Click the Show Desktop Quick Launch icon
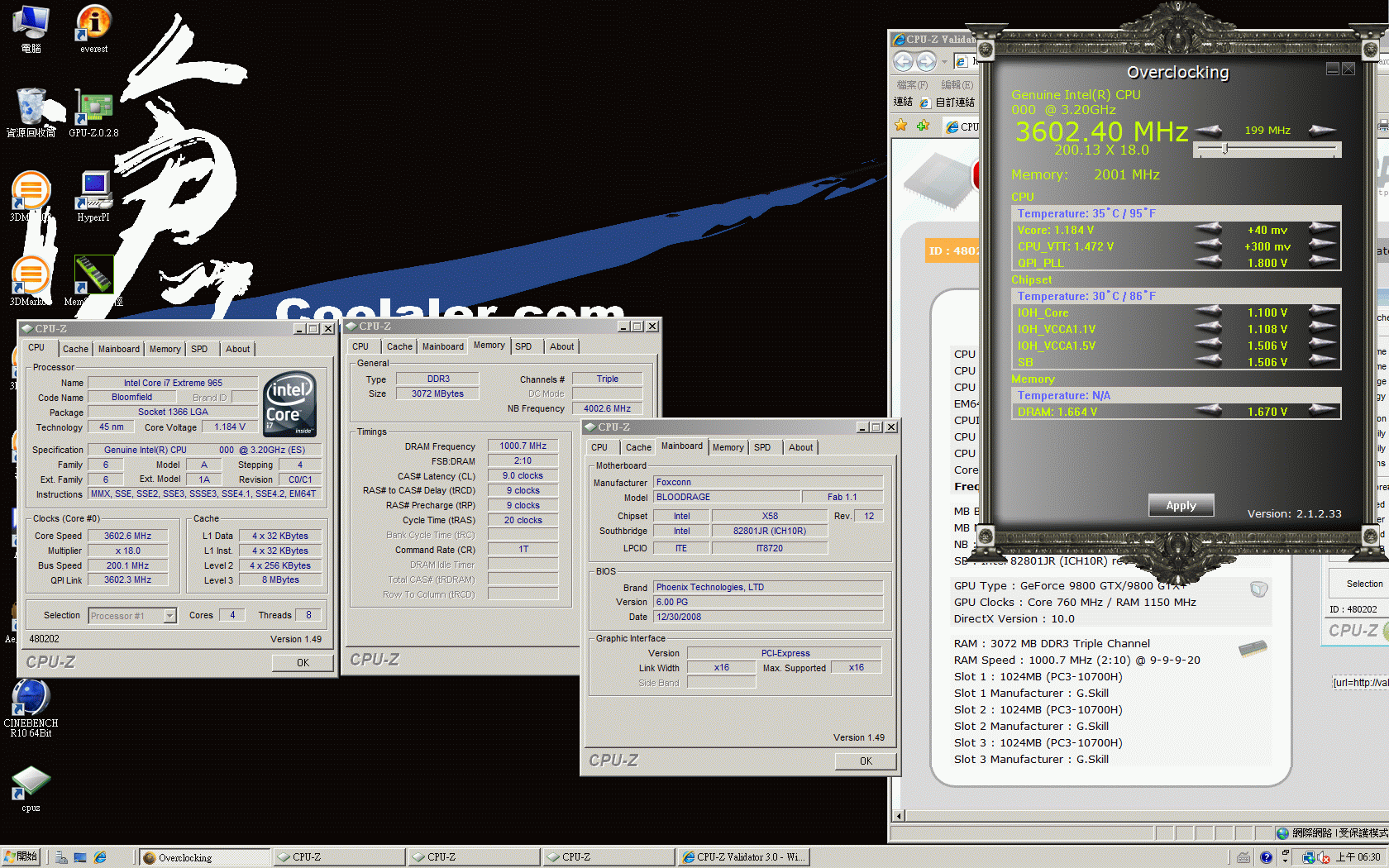Viewport: 1389px width, 868px height. click(x=80, y=857)
